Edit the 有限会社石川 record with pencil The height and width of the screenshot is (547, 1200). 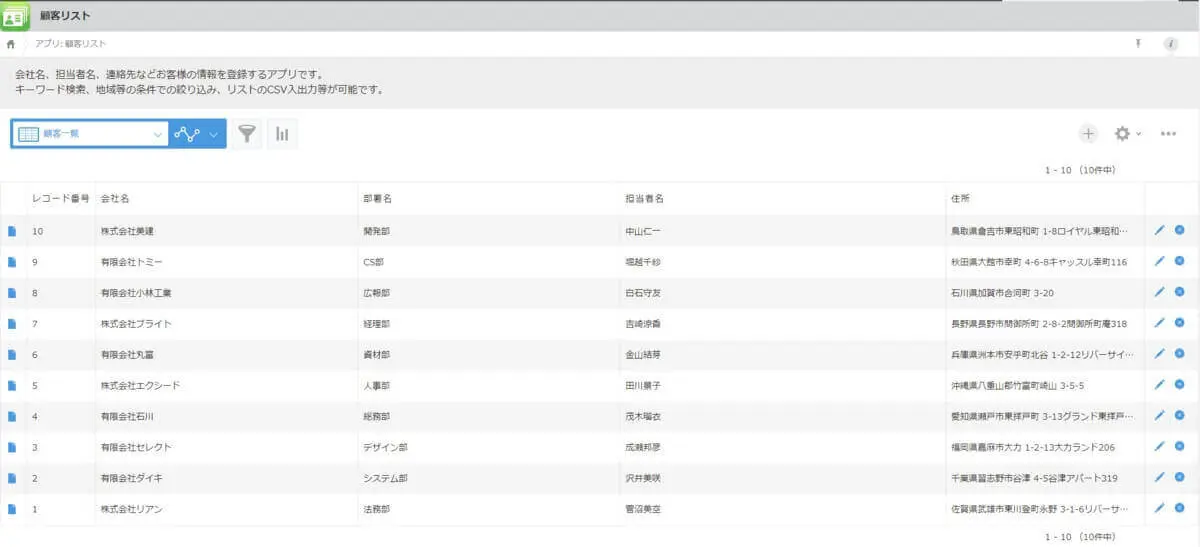click(1159, 415)
